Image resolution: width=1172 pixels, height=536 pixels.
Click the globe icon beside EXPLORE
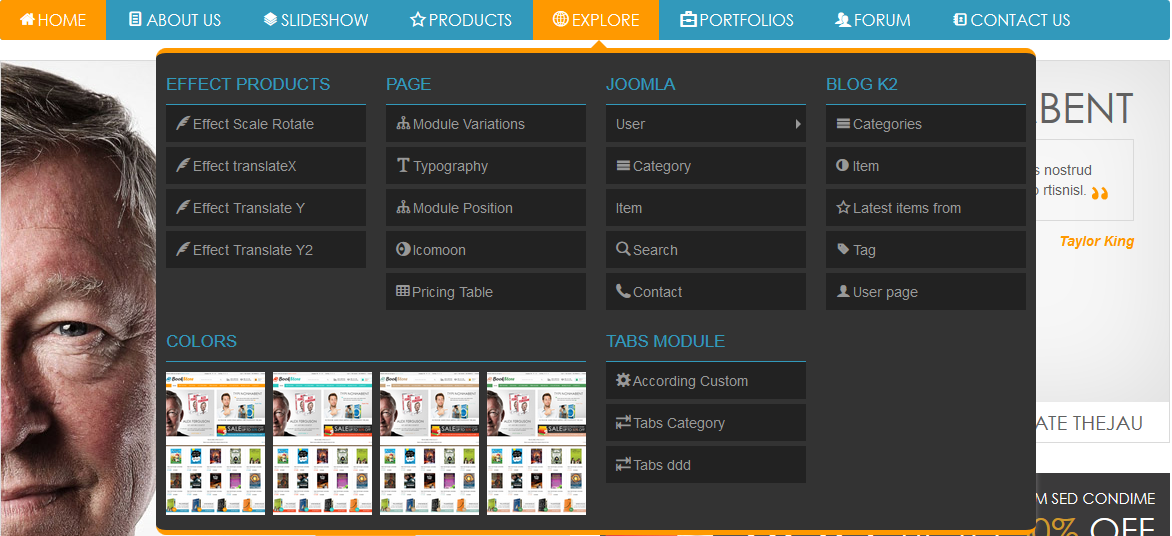tap(561, 19)
